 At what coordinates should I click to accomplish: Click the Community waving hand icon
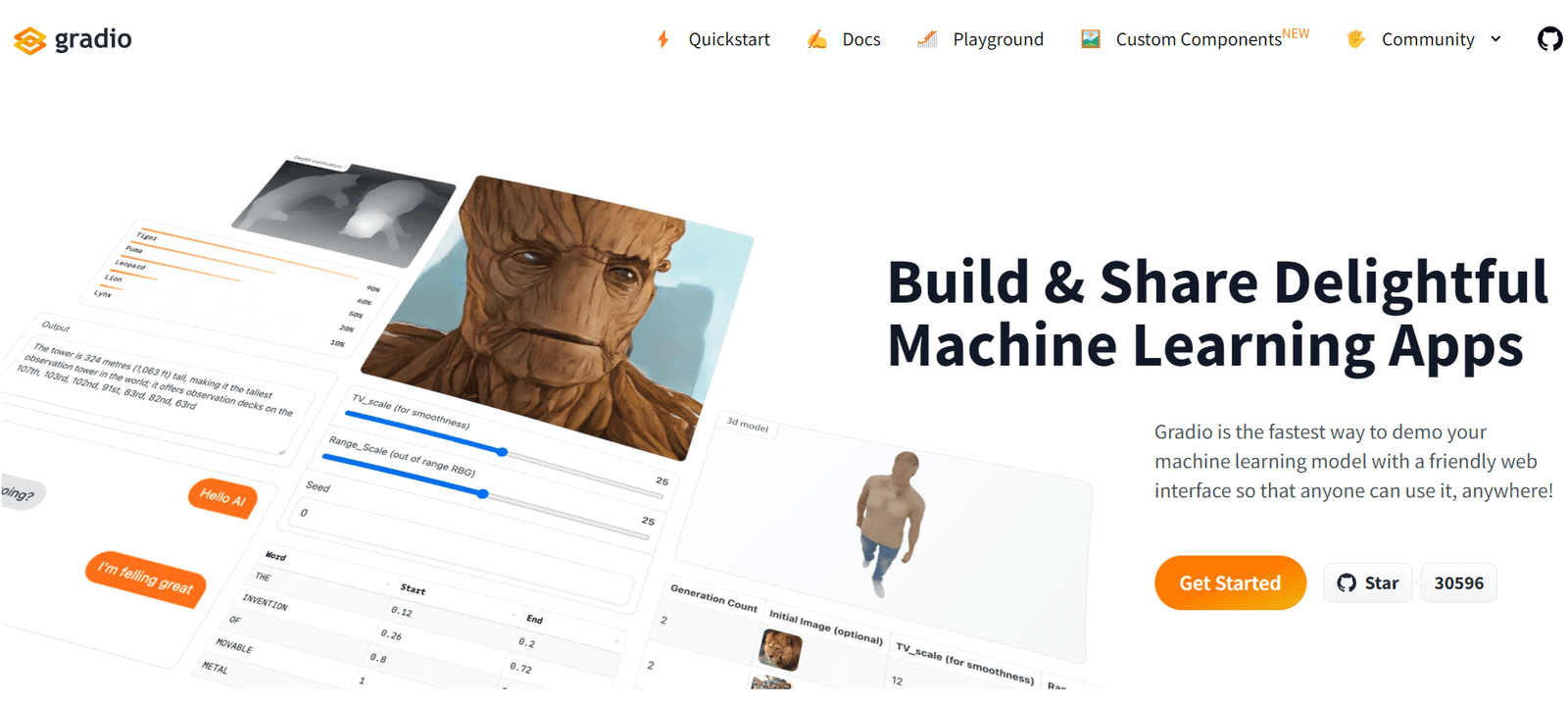1356,39
